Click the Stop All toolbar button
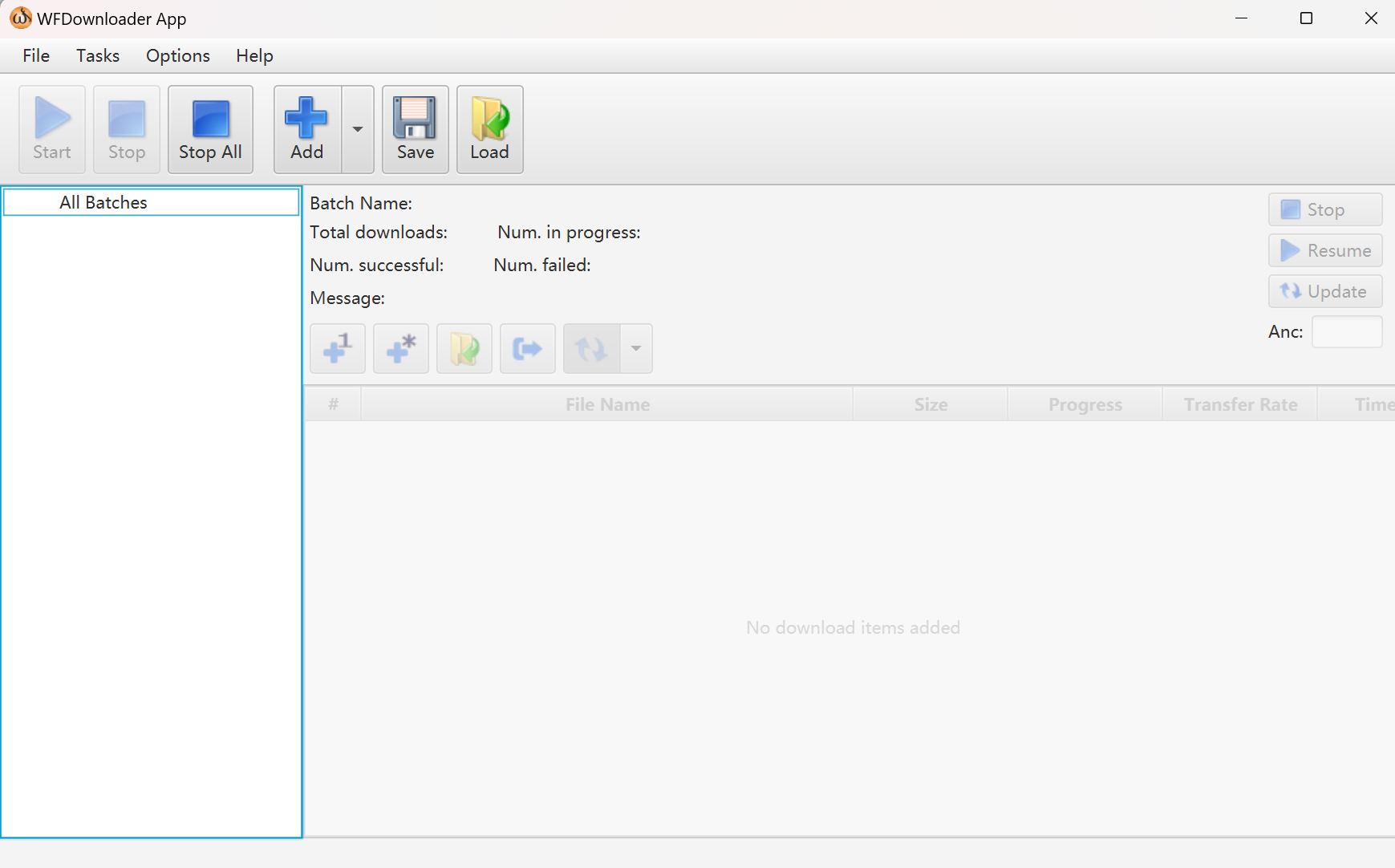 [210, 129]
